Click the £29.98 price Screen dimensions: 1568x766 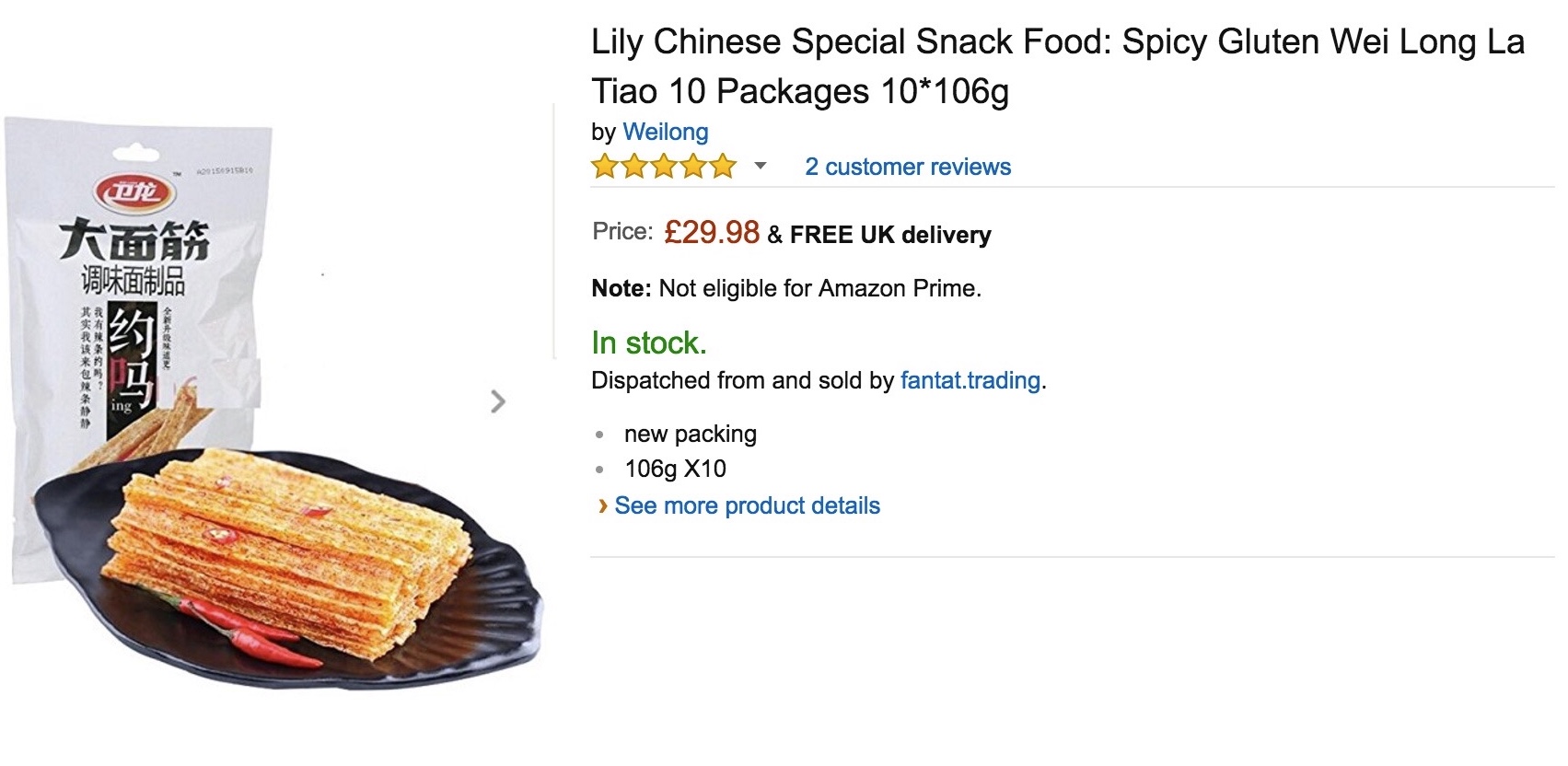pos(712,232)
